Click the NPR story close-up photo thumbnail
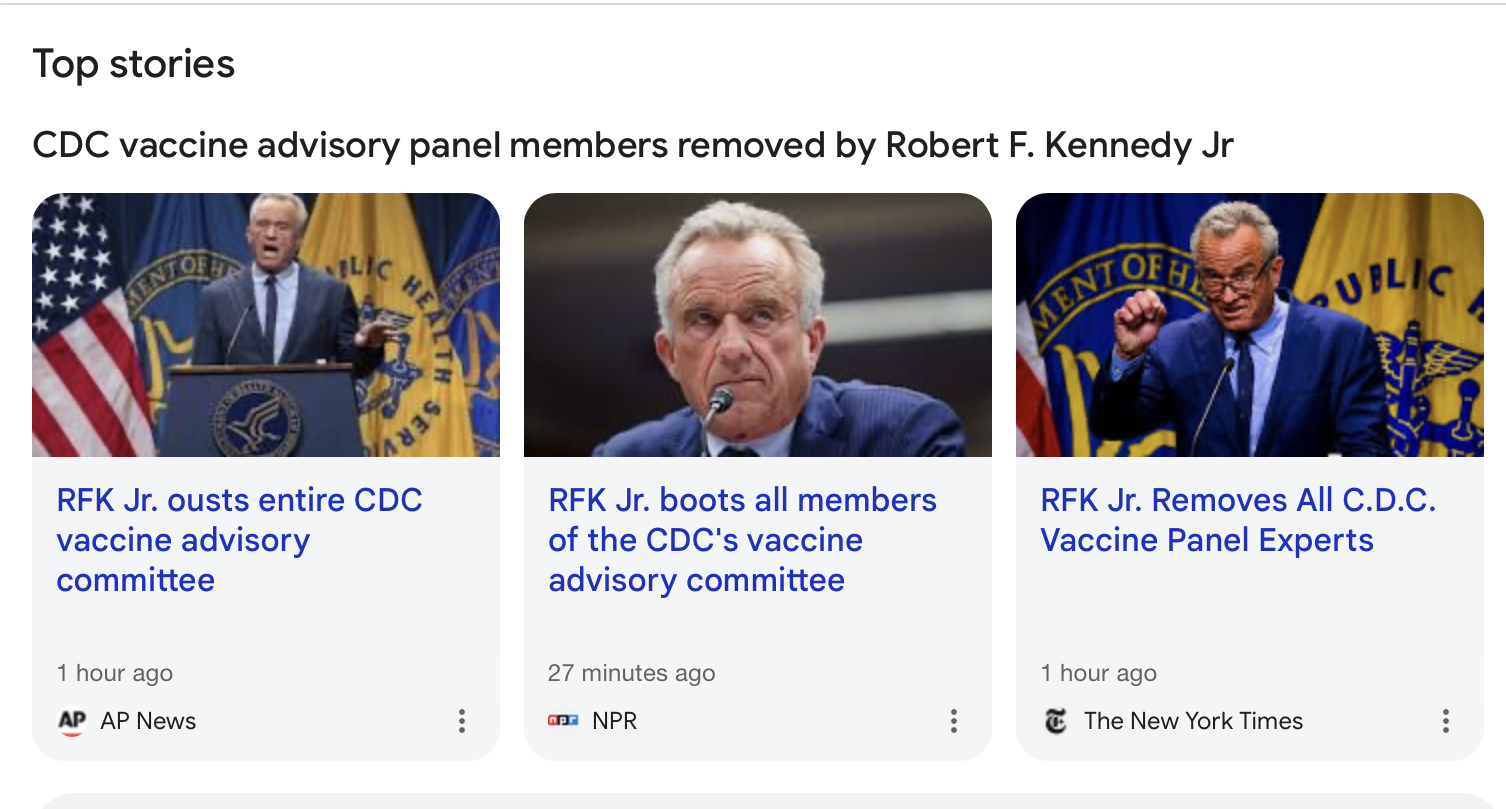 [x=758, y=325]
